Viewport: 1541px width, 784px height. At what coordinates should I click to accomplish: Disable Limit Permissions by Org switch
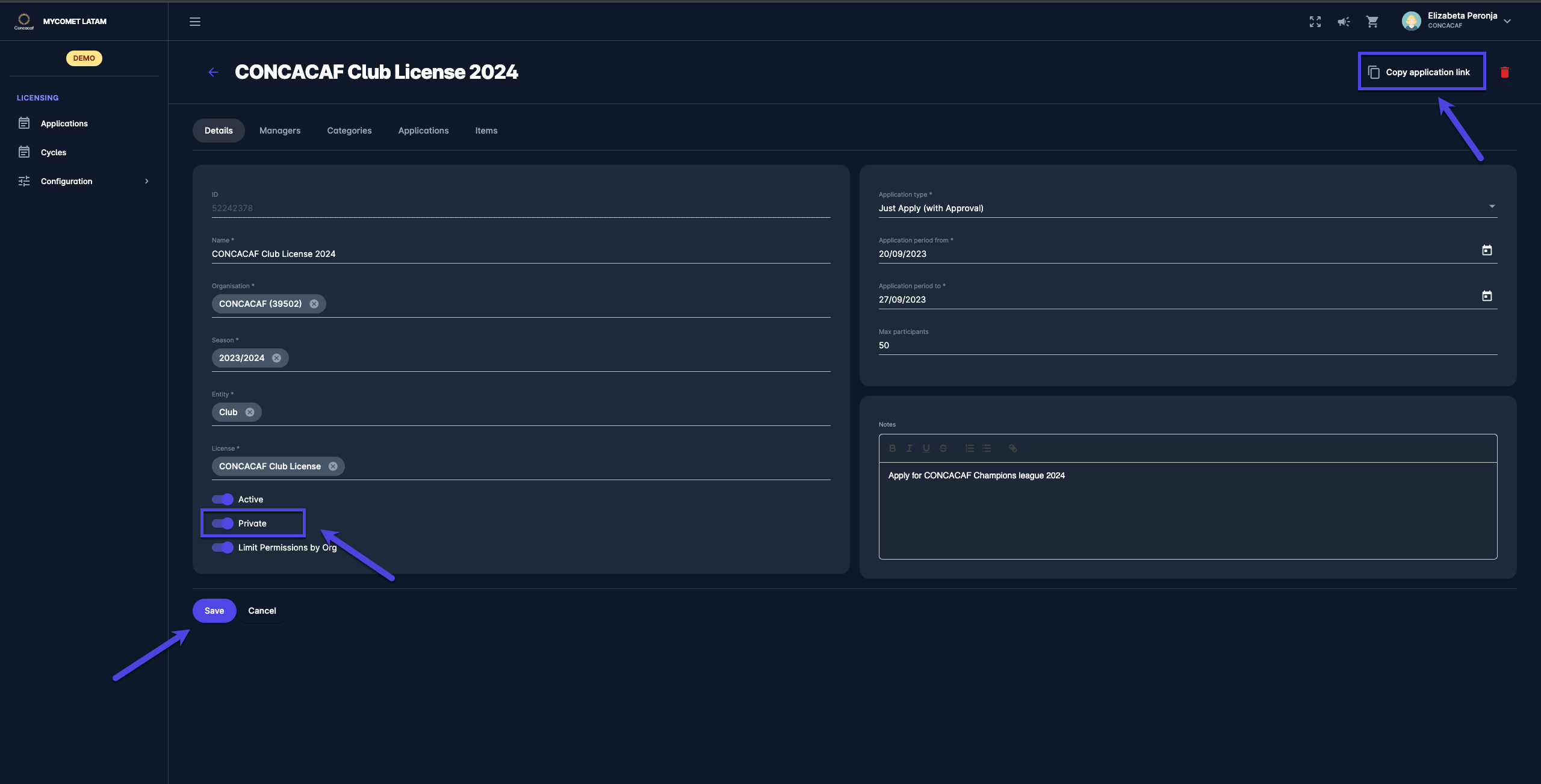(223, 548)
